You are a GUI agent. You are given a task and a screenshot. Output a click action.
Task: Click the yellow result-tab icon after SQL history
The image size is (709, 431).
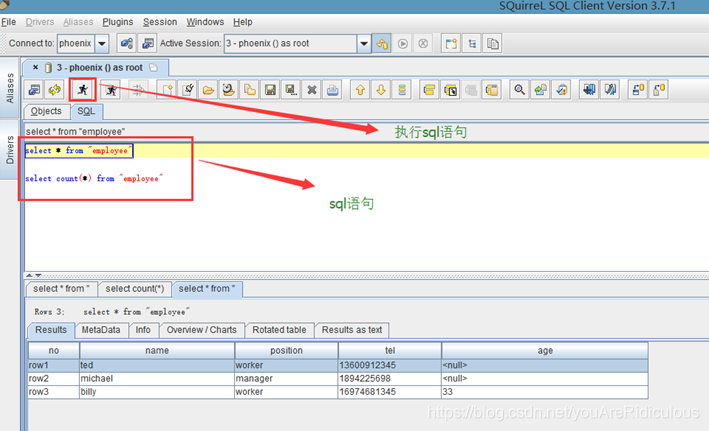429,90
